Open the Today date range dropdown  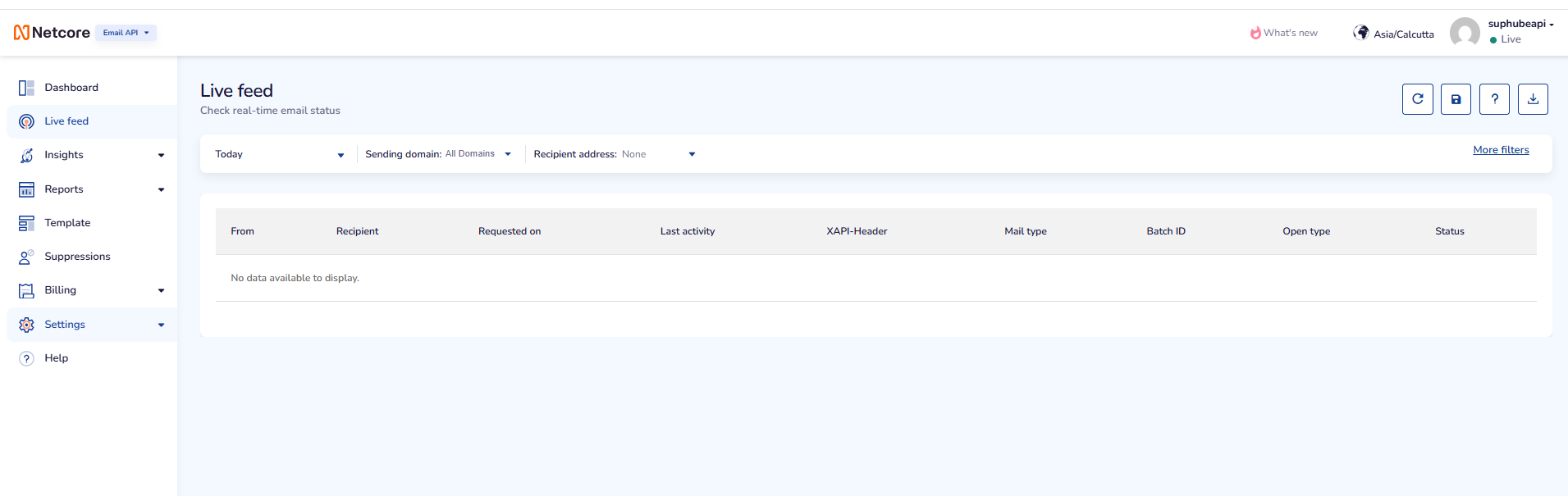tap(279, 154)
